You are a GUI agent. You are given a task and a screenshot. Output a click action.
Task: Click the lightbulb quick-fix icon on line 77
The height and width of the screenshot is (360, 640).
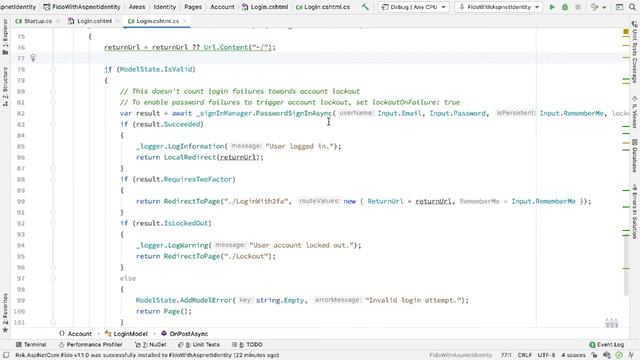(x=33, y=58)
